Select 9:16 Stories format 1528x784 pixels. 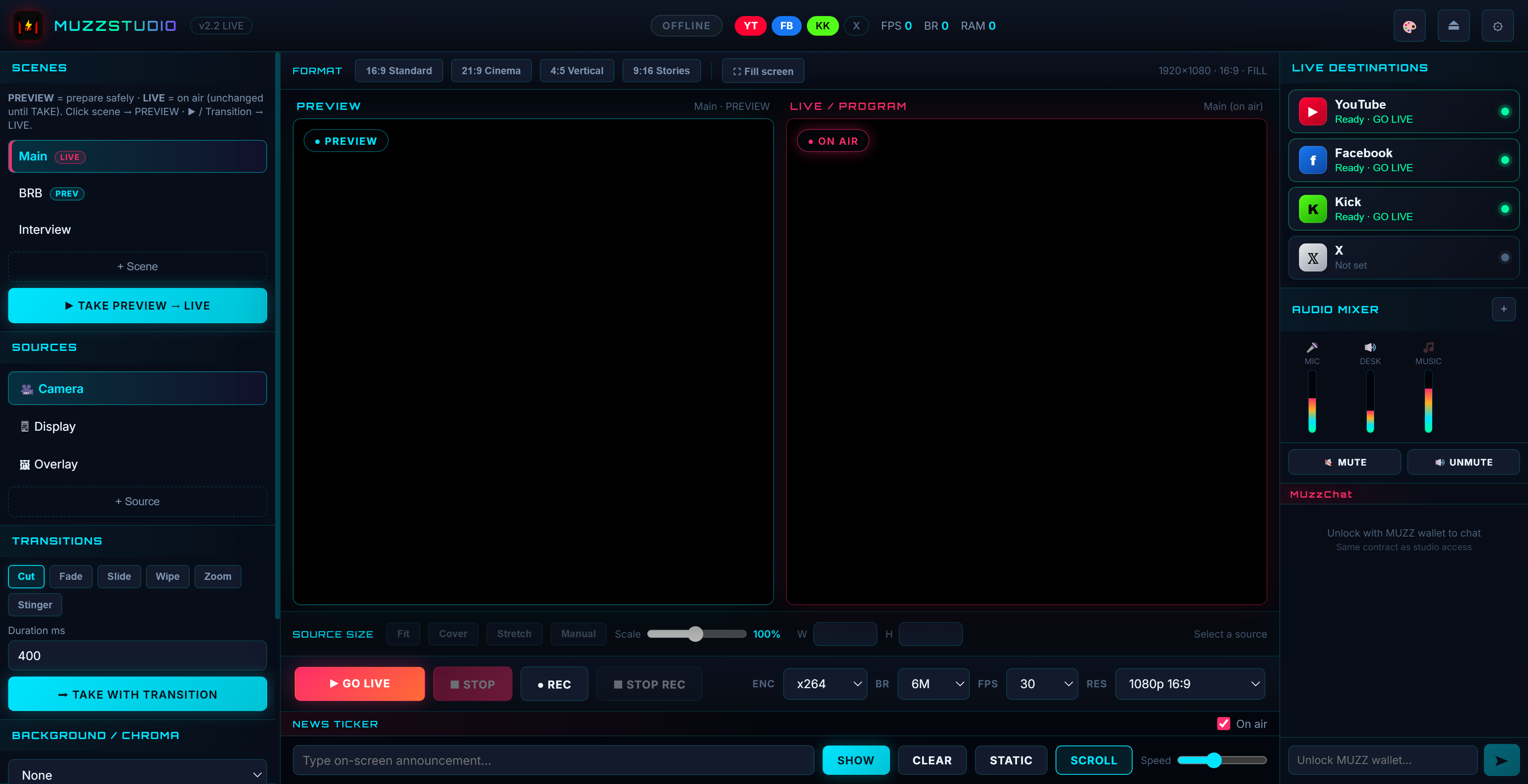pyautogui.click(x=661, y=71)
